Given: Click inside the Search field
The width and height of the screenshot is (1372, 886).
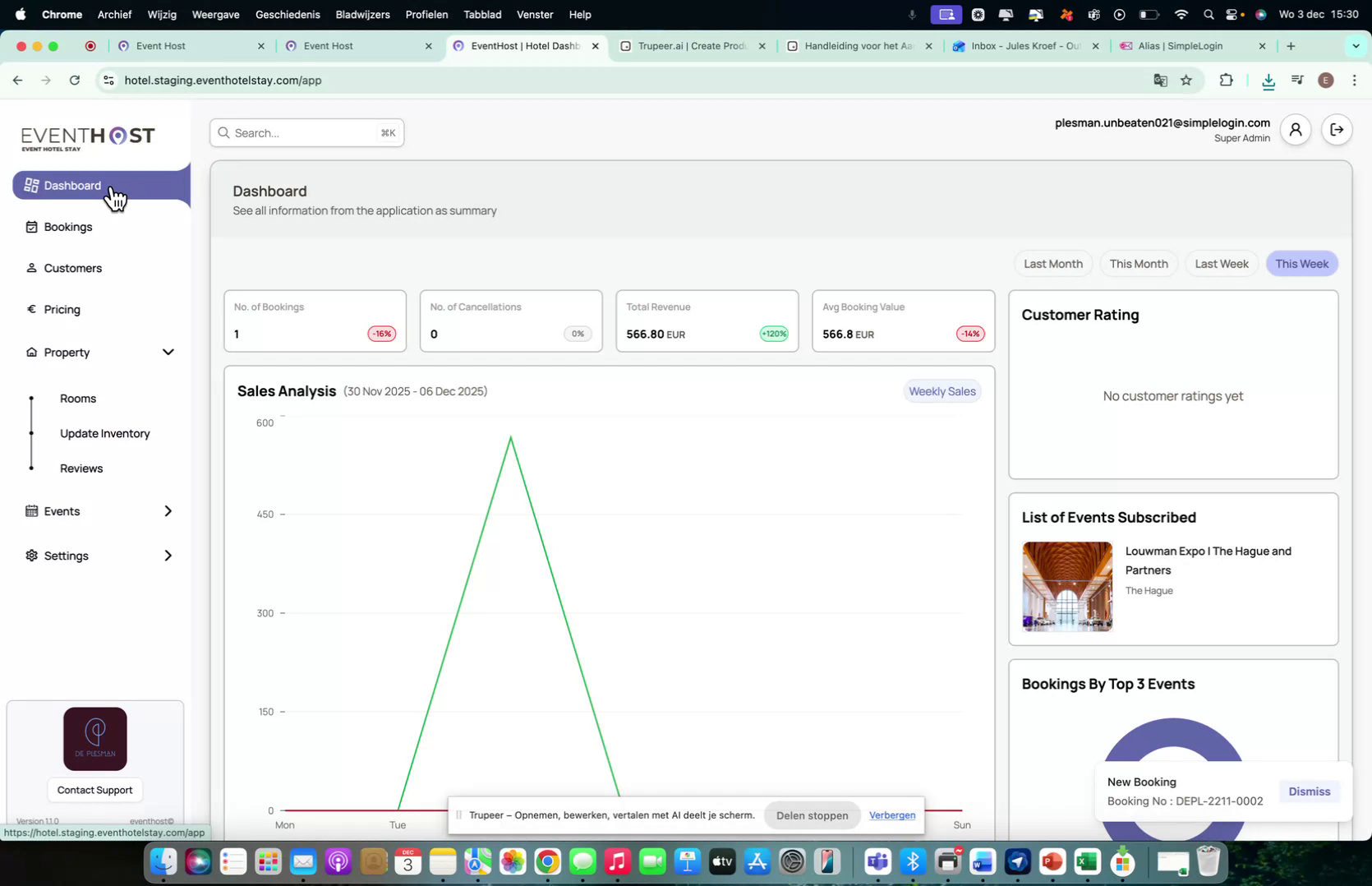Looking at the screenshot, I should (304, 132).
